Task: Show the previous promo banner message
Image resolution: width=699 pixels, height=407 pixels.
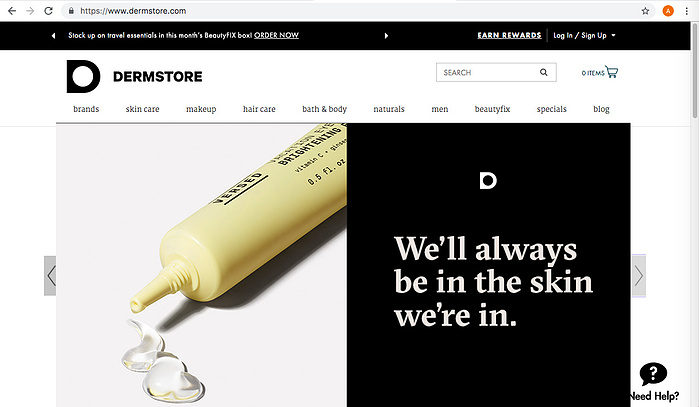Action: [53, 36]
